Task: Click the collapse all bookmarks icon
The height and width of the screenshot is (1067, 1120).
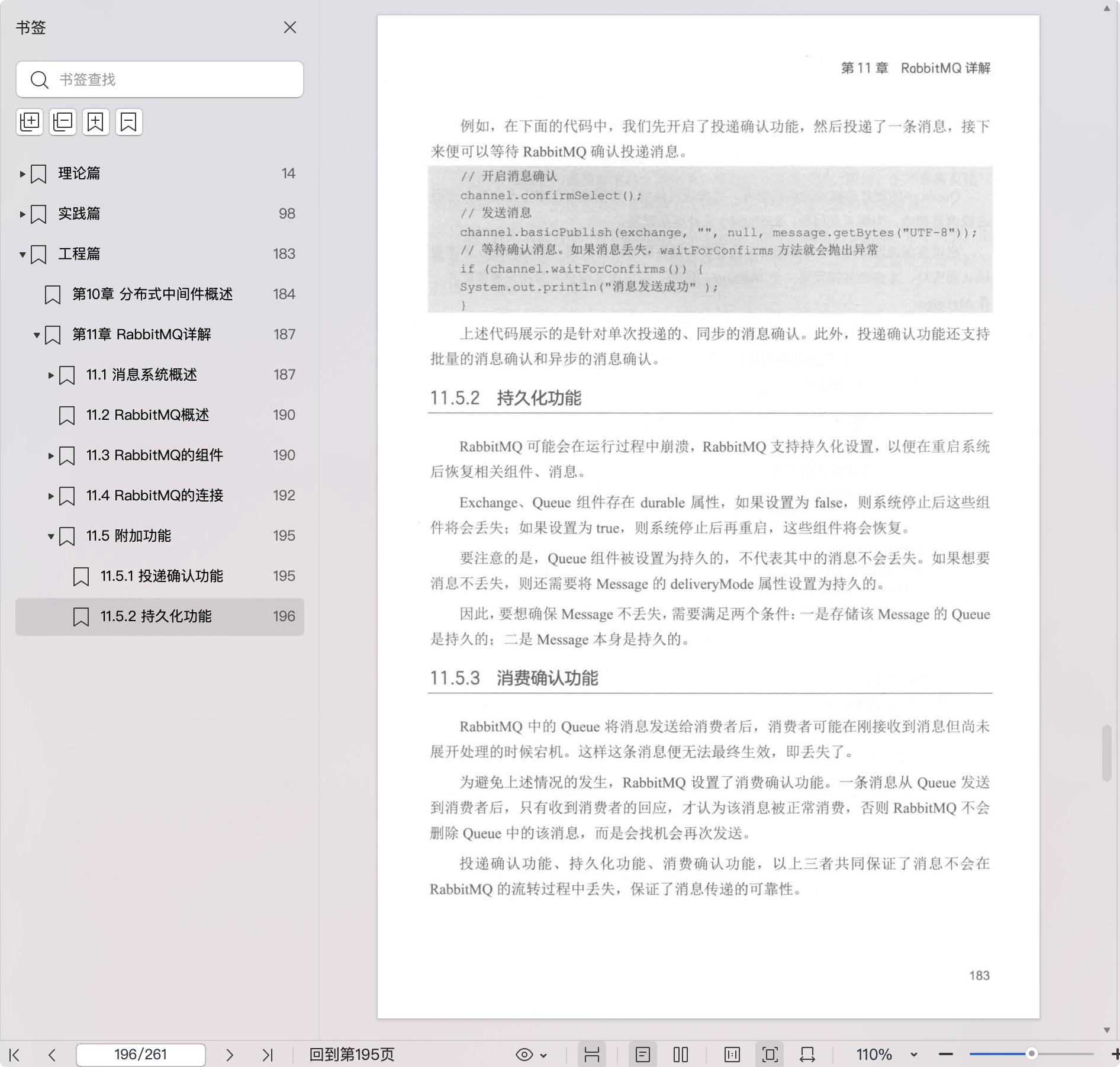Action: click(63, 122)
